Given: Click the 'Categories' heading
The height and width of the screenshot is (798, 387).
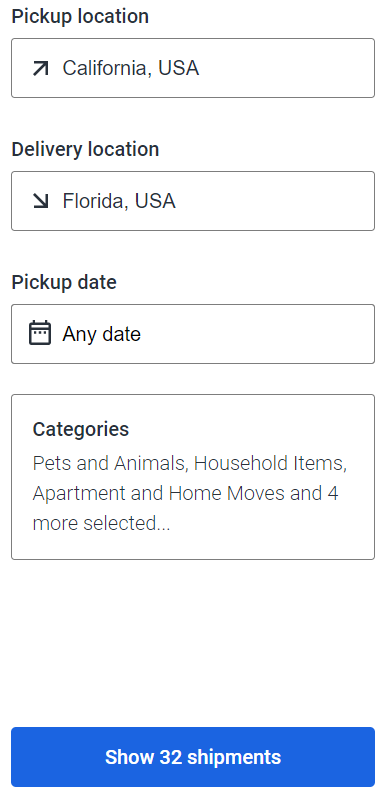Looking at the screenshot, I should point(80,429).
